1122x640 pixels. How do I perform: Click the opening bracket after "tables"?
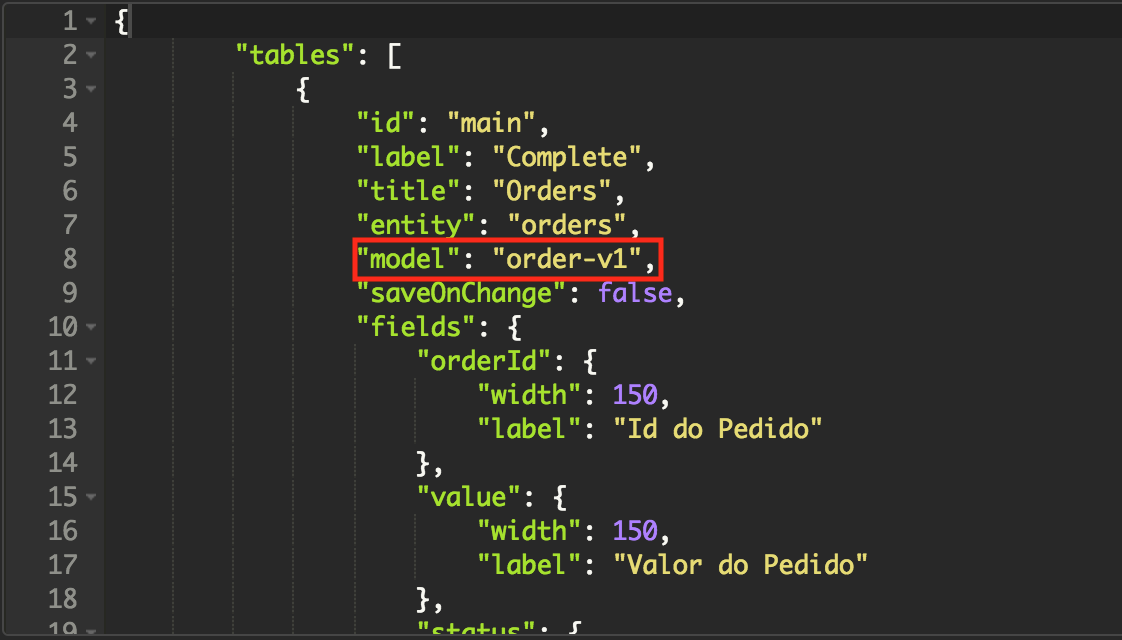tap(394, 55)
